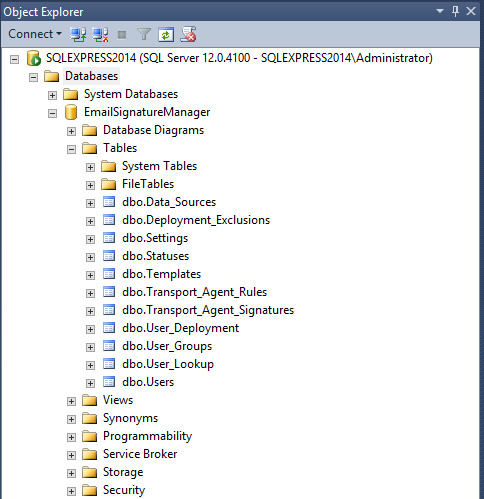Image resolution: width=484 pixels, height=499 pixels.
Task: Expand dbo.Settings table node
Action: tap(90, 240)
